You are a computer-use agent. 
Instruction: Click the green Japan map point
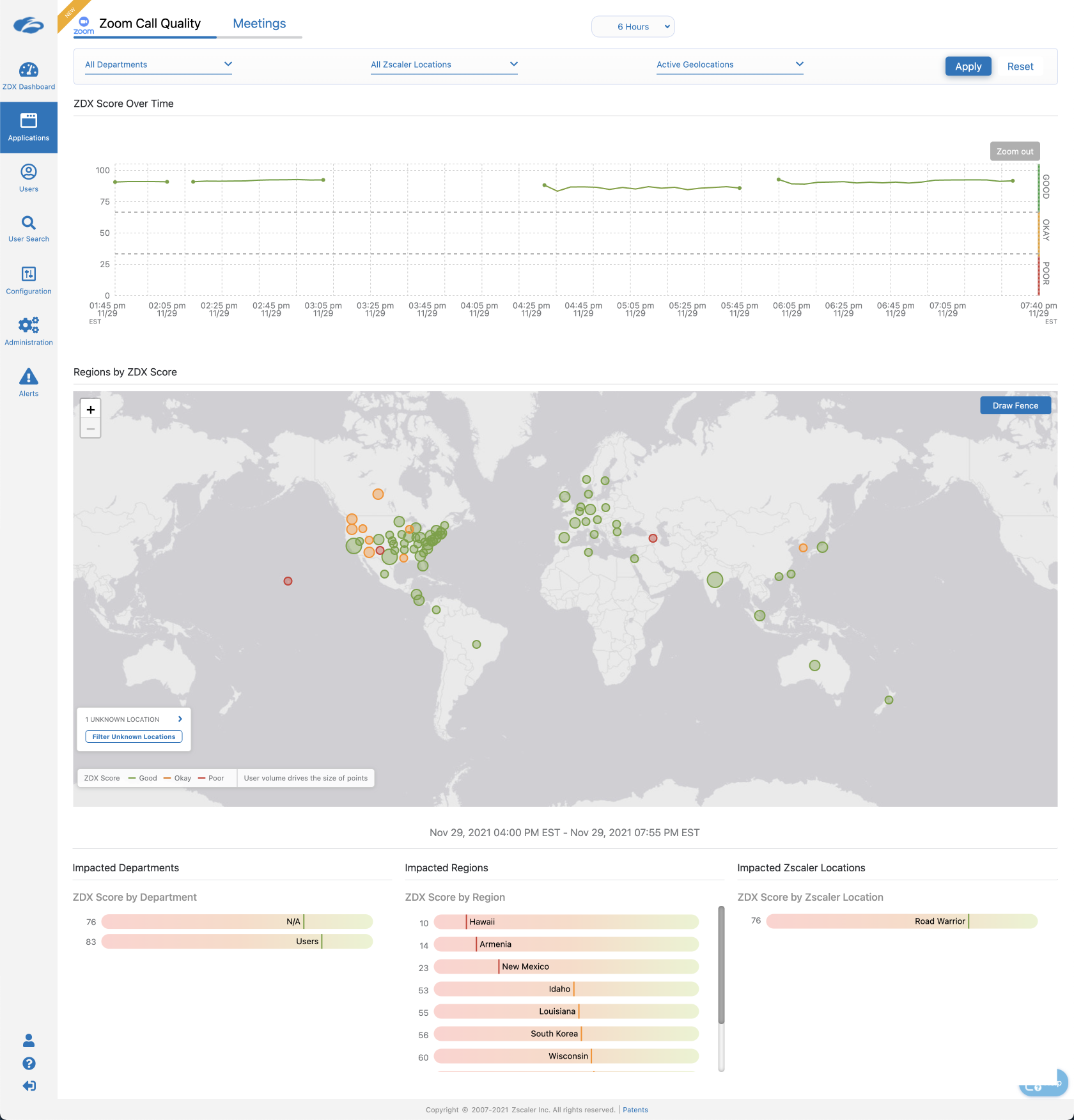(x=823, y=547)
